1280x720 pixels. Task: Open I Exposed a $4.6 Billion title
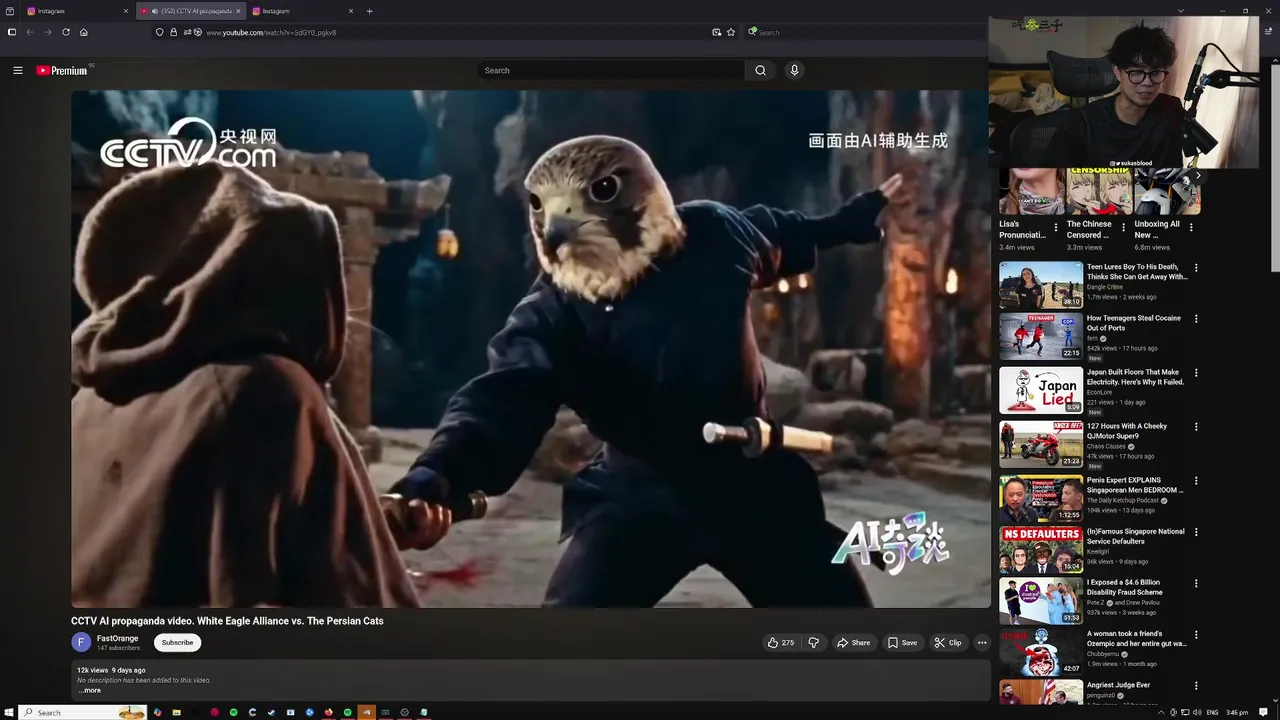[1125, 587]
